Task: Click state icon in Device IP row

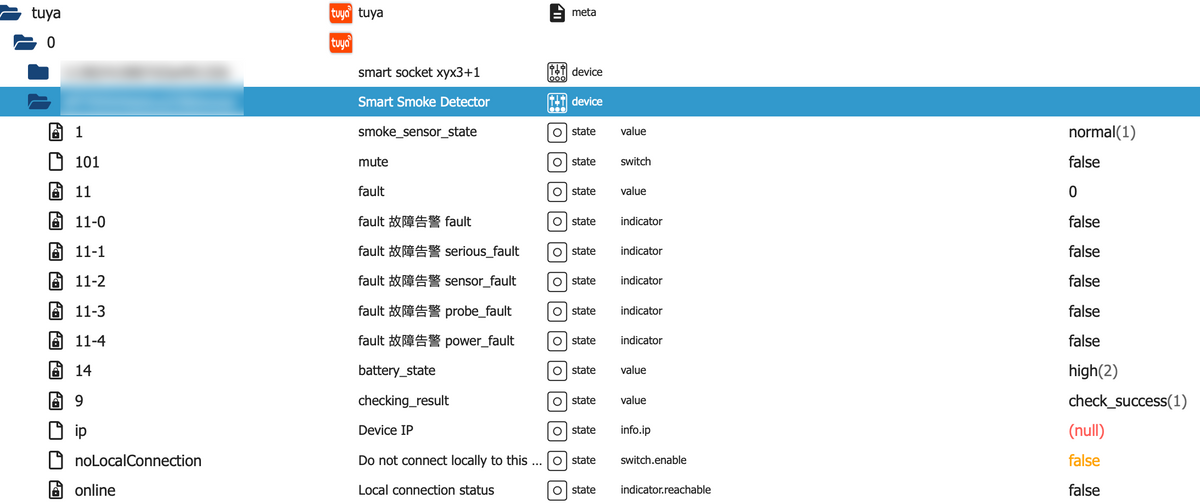Action: point(557,430)
